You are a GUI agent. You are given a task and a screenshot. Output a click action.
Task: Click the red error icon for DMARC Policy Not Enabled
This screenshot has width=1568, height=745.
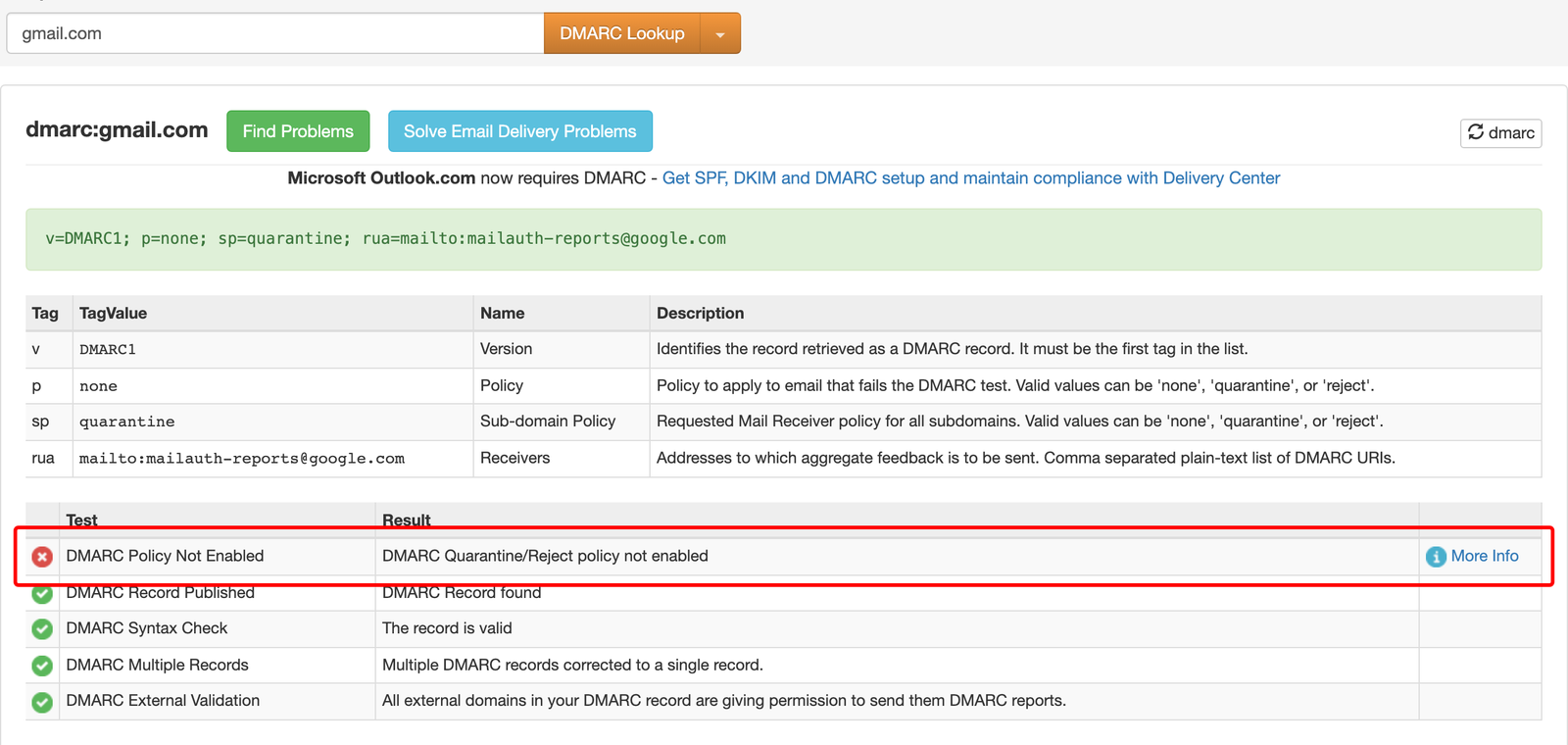point(42,557)
